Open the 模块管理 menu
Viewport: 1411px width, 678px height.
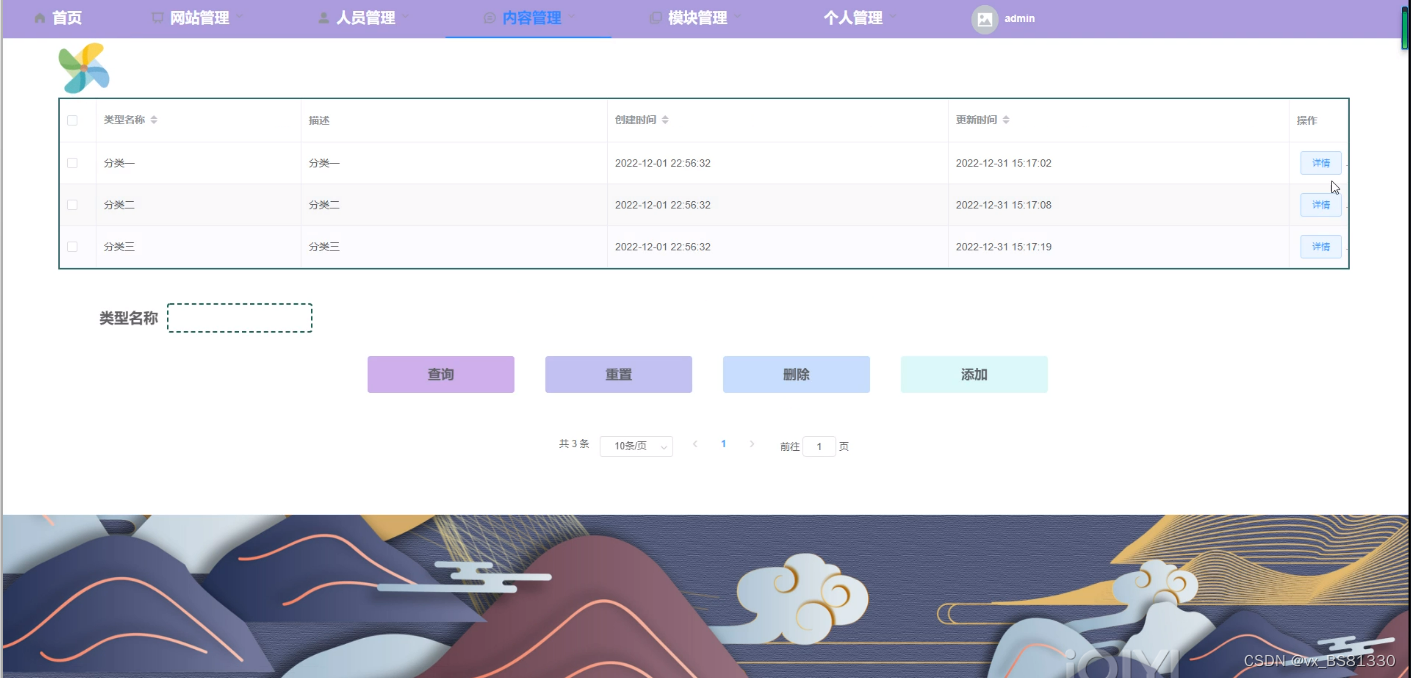coord(696,18)
